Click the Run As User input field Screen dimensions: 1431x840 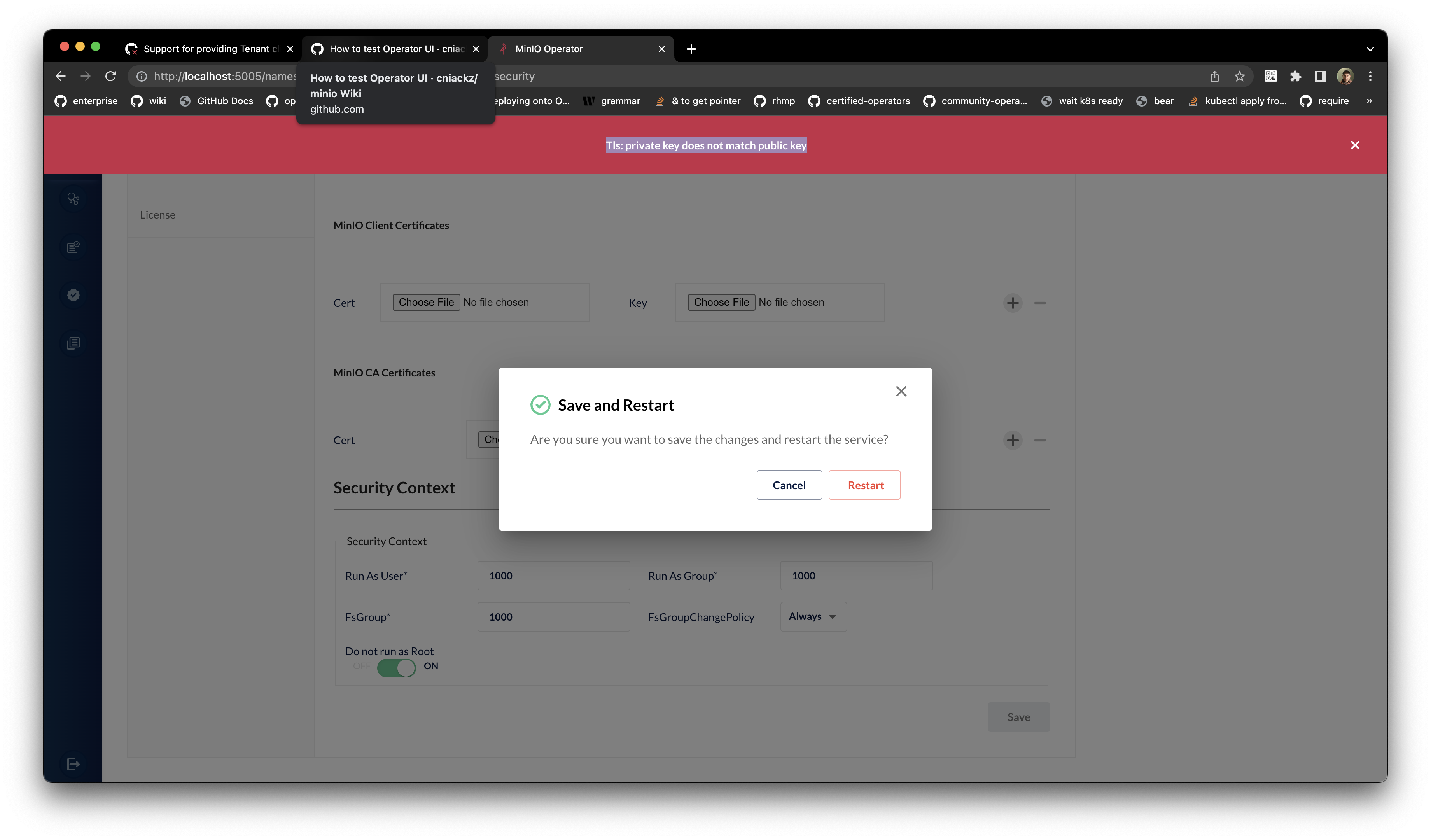553,576
